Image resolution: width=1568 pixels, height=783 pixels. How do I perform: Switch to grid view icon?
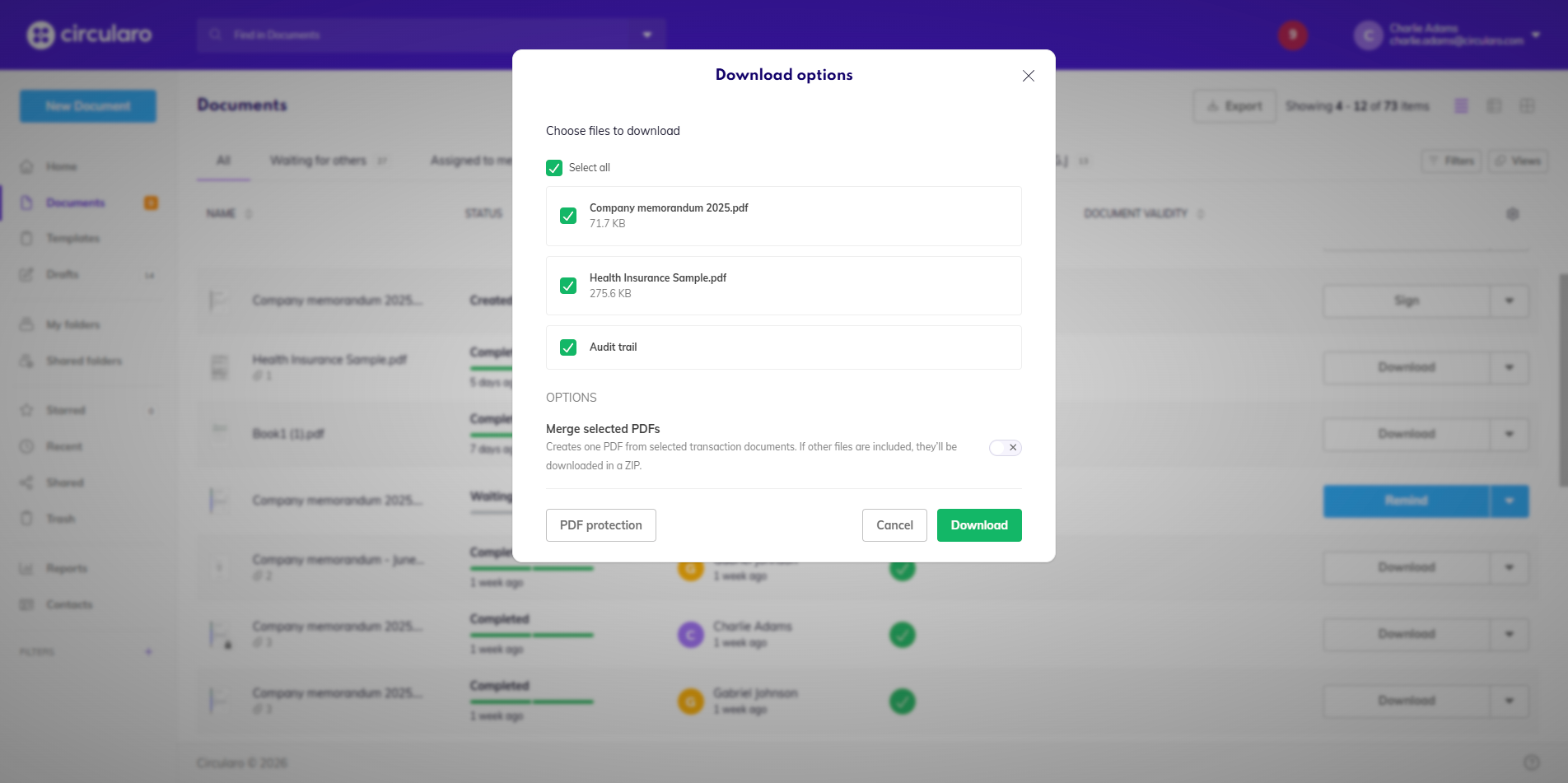tap(1527, 106)
